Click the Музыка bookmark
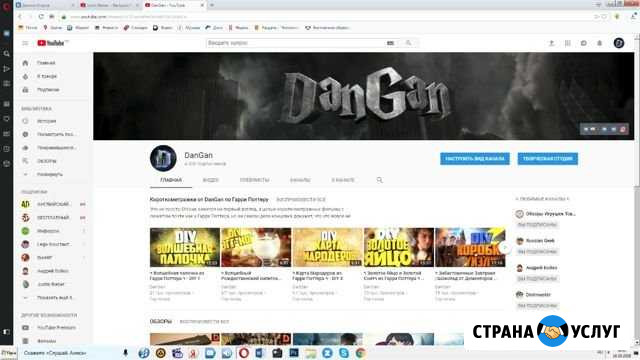Viewport: 640px width, 360px height. 189,28
